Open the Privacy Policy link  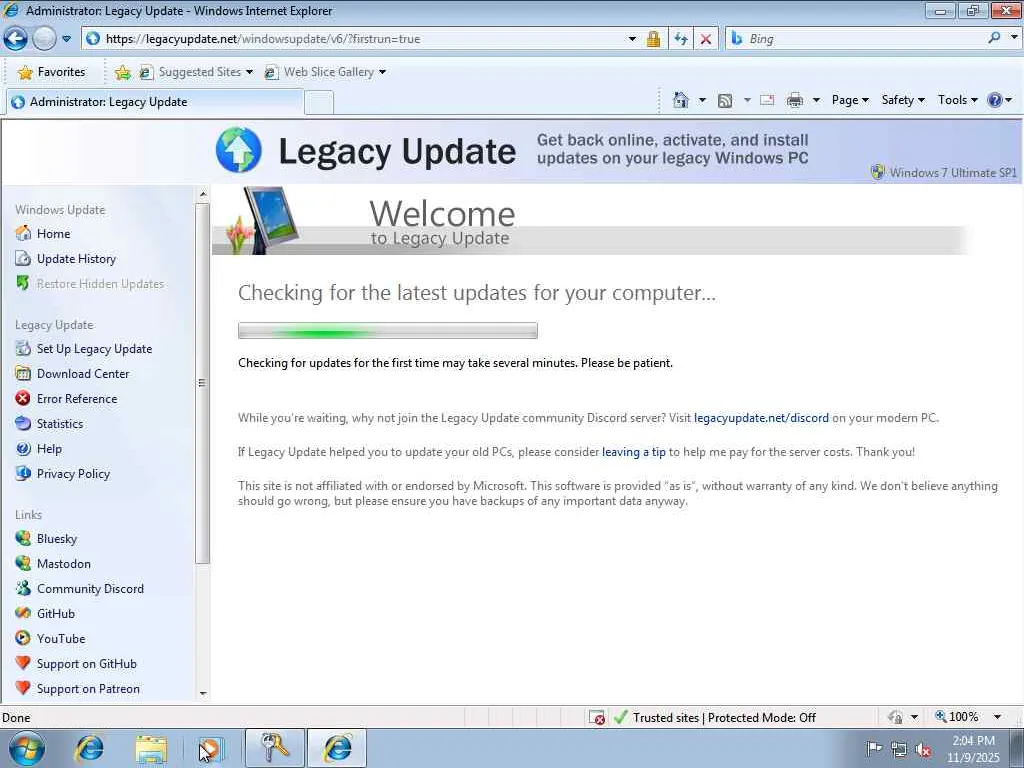[63, 473]
